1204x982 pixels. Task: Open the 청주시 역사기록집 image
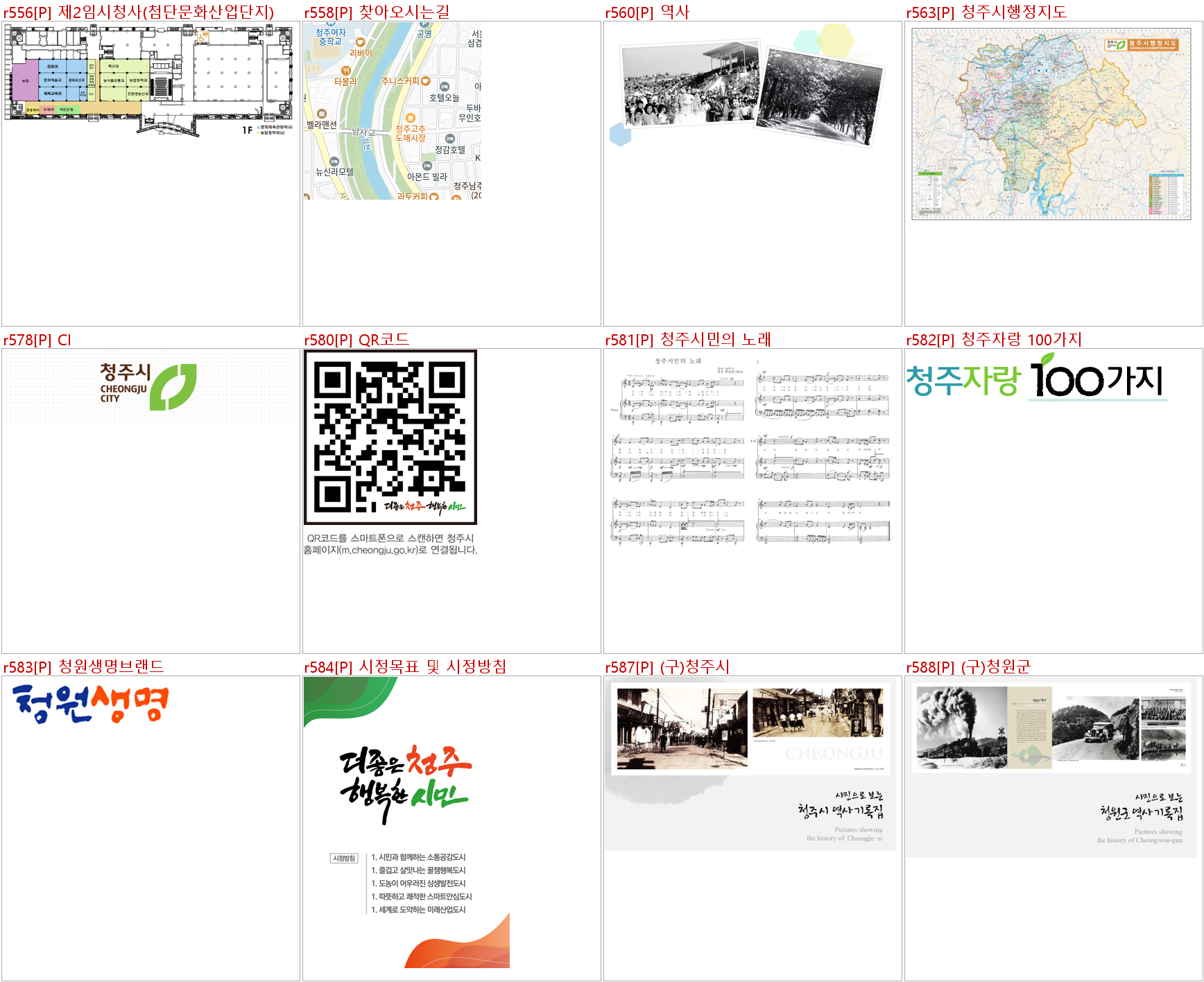pos(750,764)
